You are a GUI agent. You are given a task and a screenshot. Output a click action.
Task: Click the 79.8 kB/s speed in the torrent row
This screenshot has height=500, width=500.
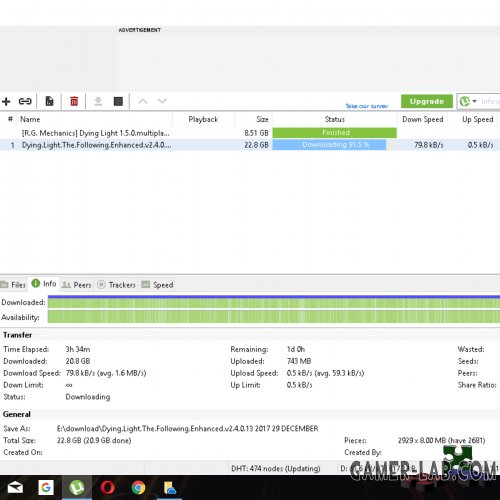(x=429, y=145)
